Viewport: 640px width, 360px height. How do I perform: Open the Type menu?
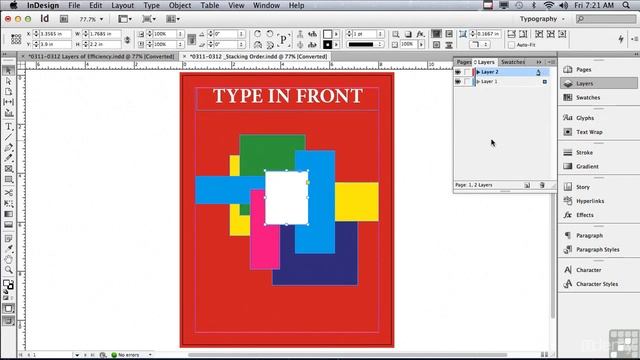pos(151,5)
